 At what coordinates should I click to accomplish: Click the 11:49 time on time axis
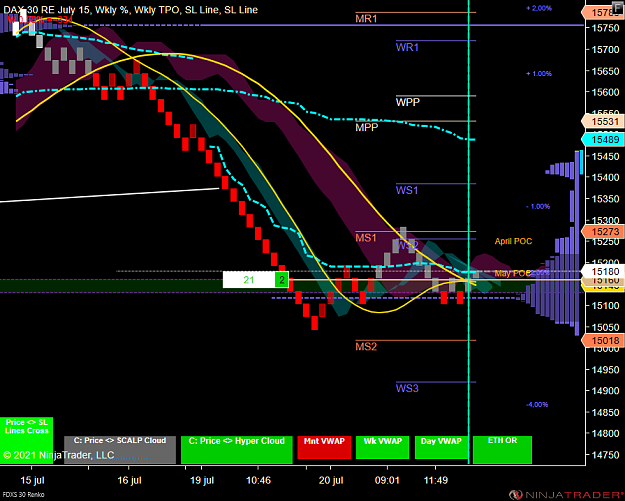click(x=436, y=480)
